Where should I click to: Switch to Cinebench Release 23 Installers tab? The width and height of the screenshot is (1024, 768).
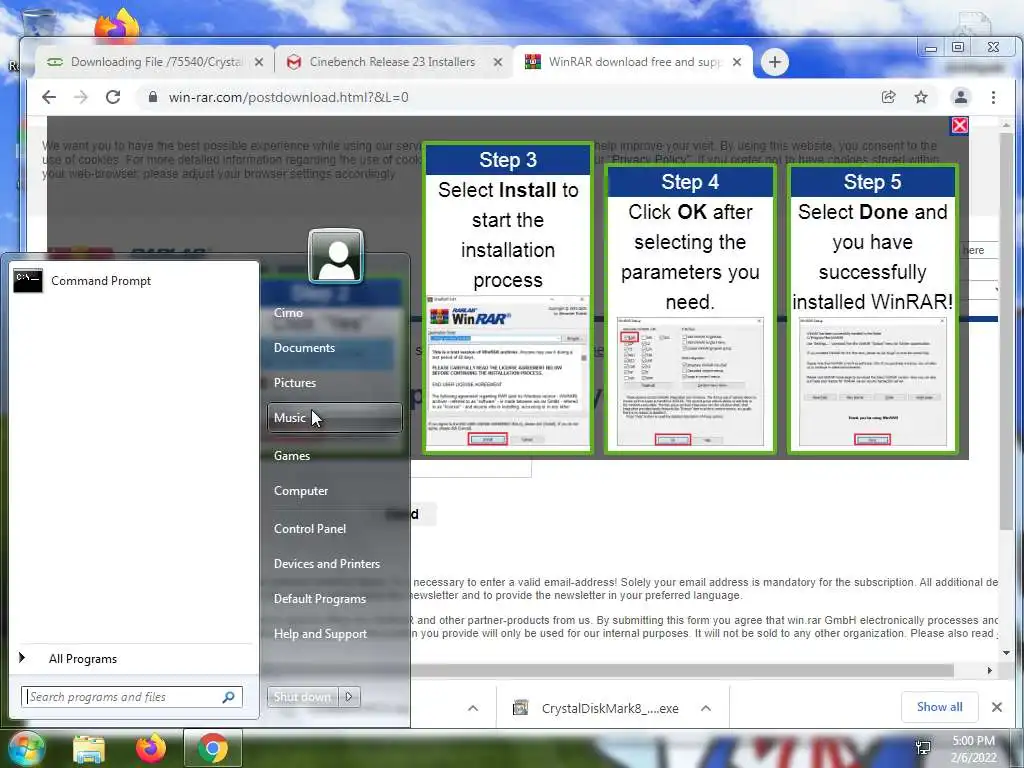(x=392, y=62)
